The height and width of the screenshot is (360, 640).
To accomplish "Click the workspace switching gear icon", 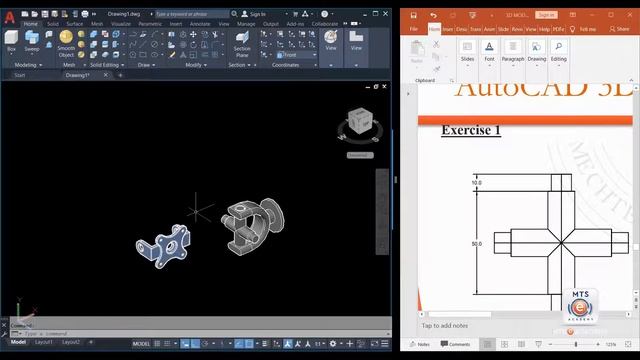I will coord(333,344).
